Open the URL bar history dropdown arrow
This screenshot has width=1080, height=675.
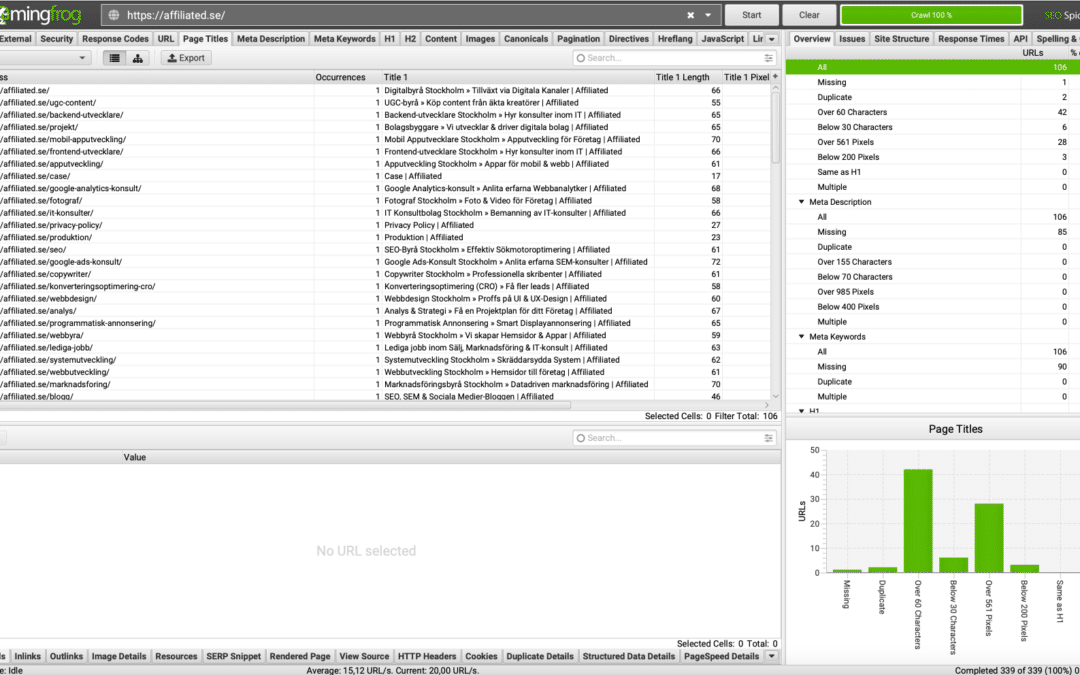[708, 15]
